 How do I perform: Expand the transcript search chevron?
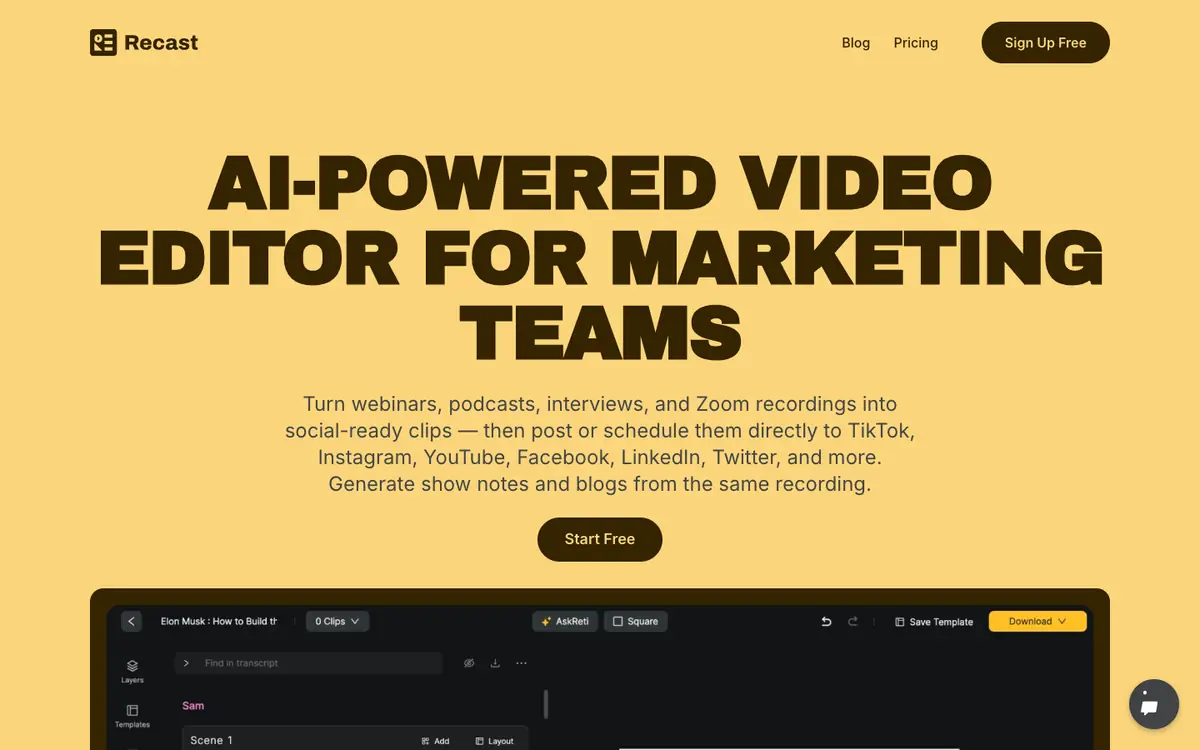point(186,663)
